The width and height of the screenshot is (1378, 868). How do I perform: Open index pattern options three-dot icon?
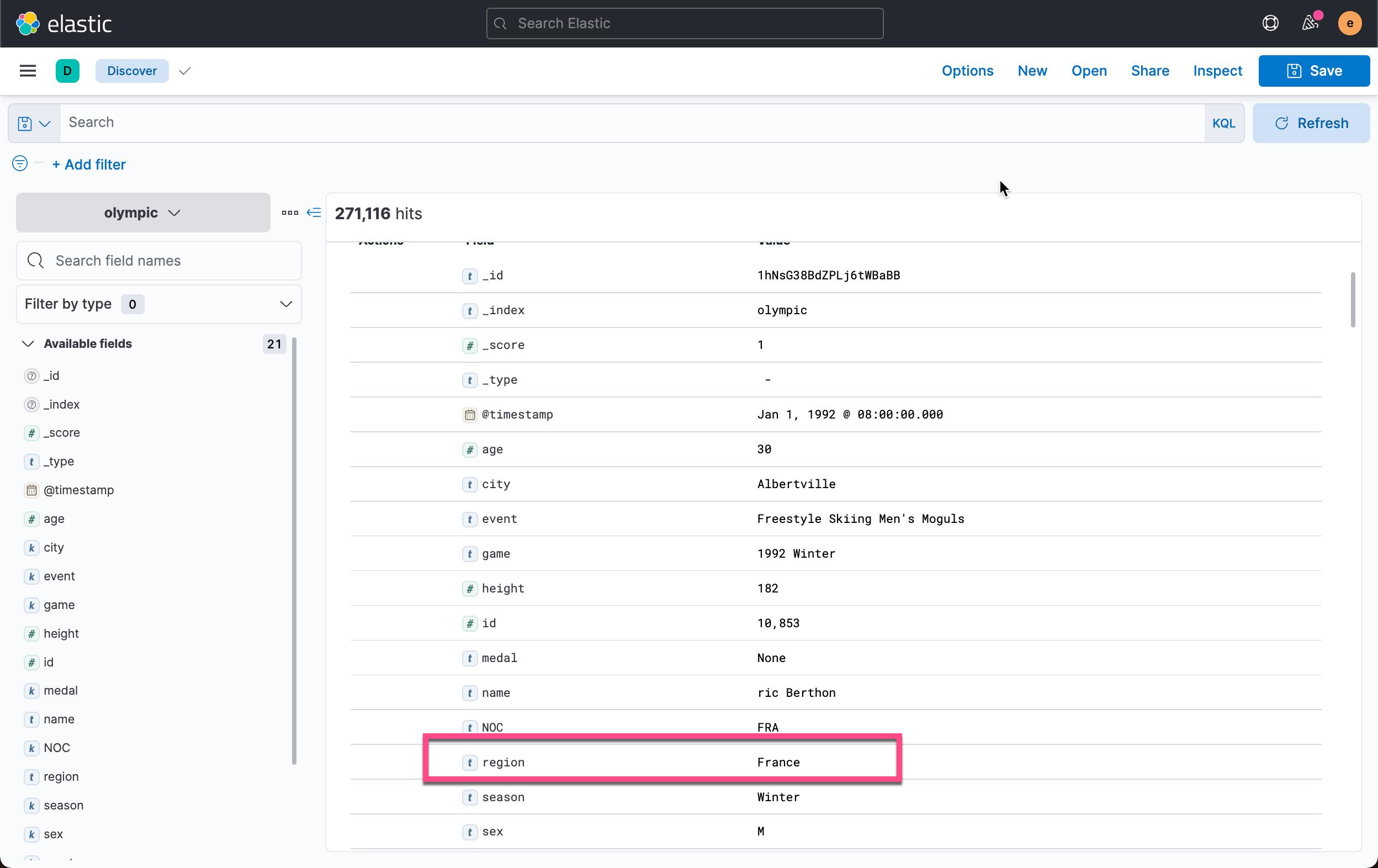pos(290,213)
